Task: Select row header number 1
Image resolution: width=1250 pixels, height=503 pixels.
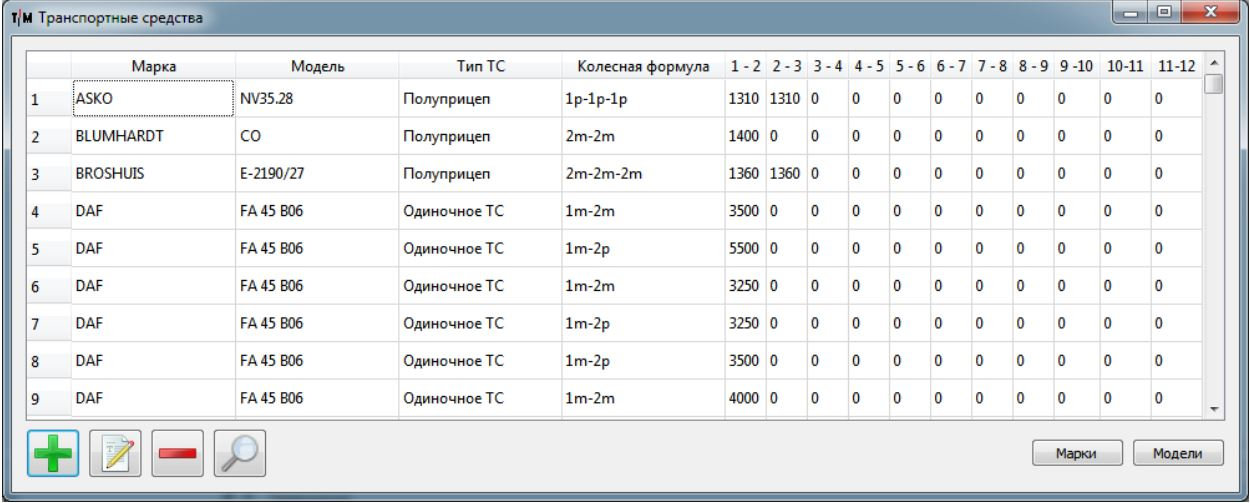Action: tap(47, 98)
